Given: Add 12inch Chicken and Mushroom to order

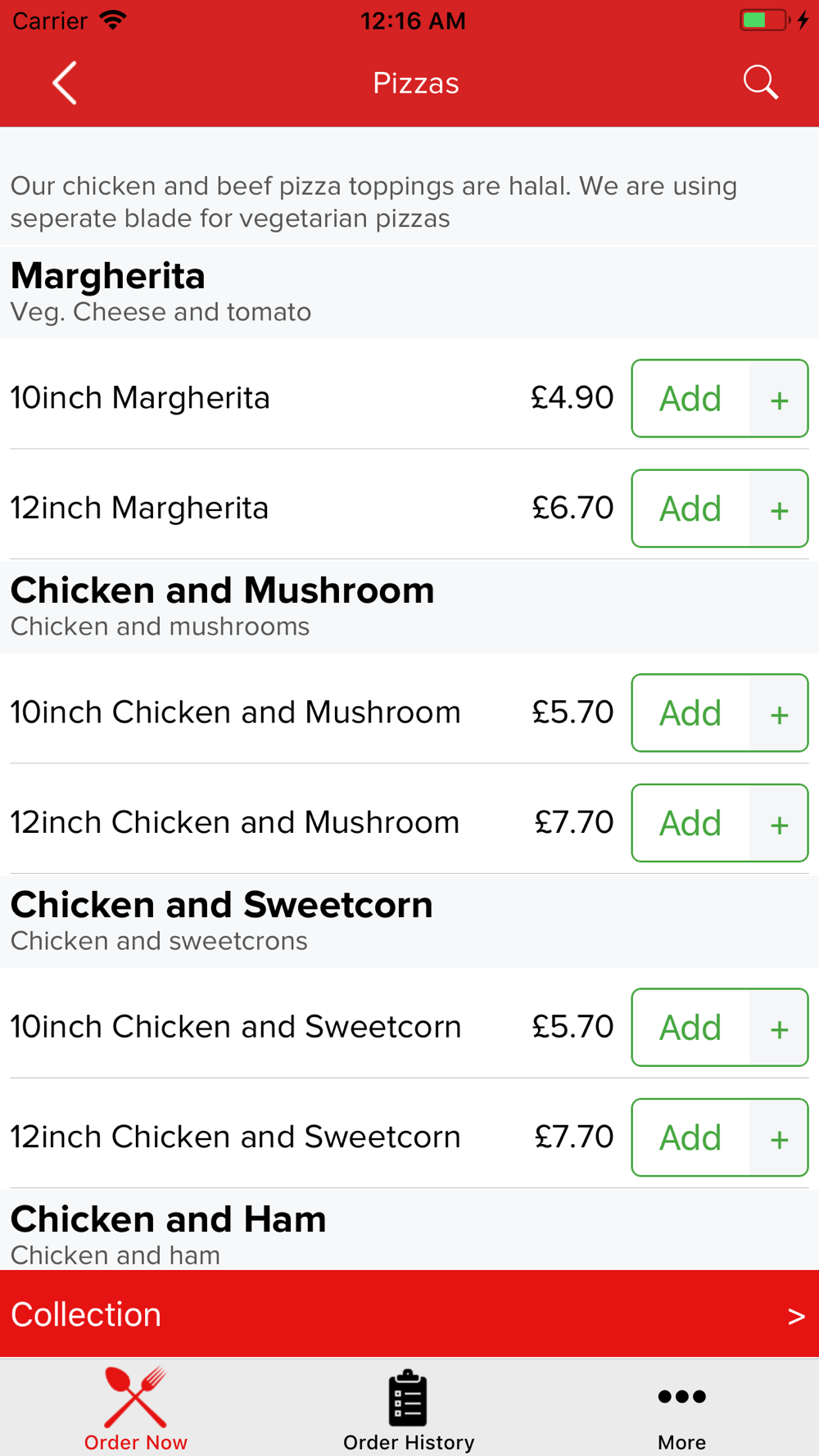Looking at the screenshot, I should (x=690, y=823).
